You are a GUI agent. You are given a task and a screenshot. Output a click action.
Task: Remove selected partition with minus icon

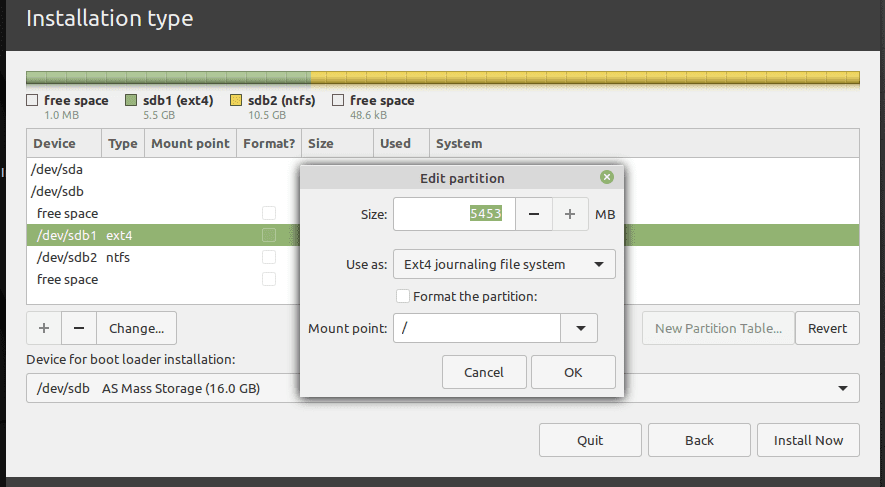click(x=79, y=328)
